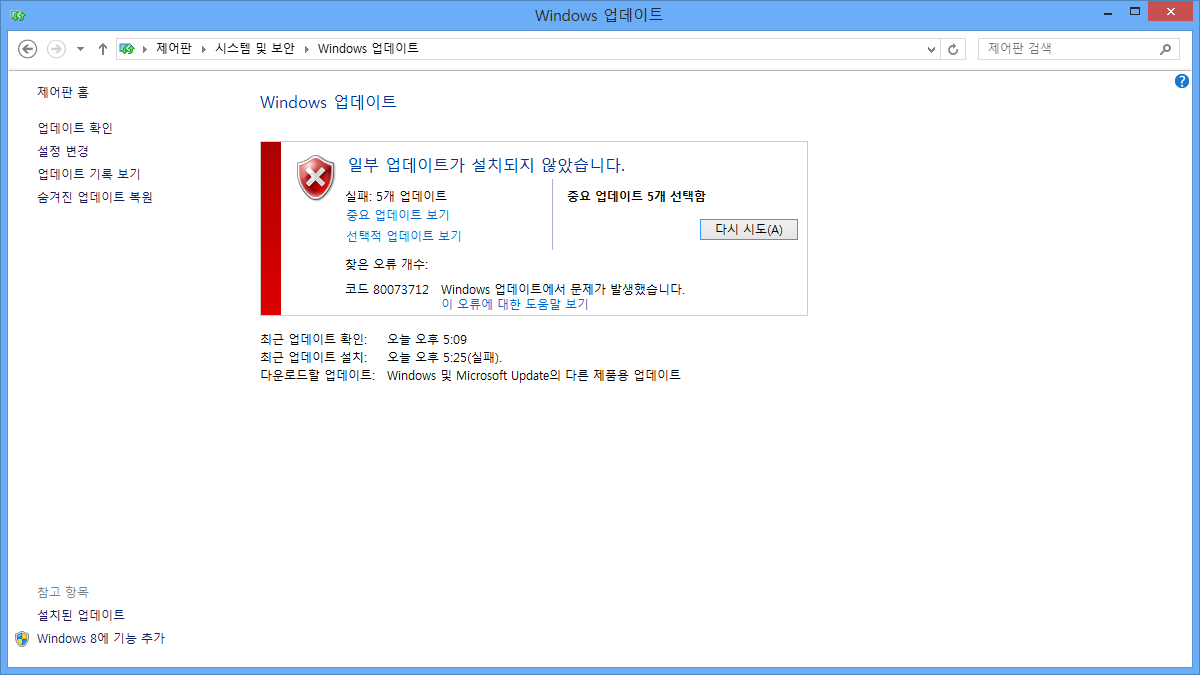Open 이 오류에 대한 도움말 보기
1200x675 pixels.
coord(515,304)
